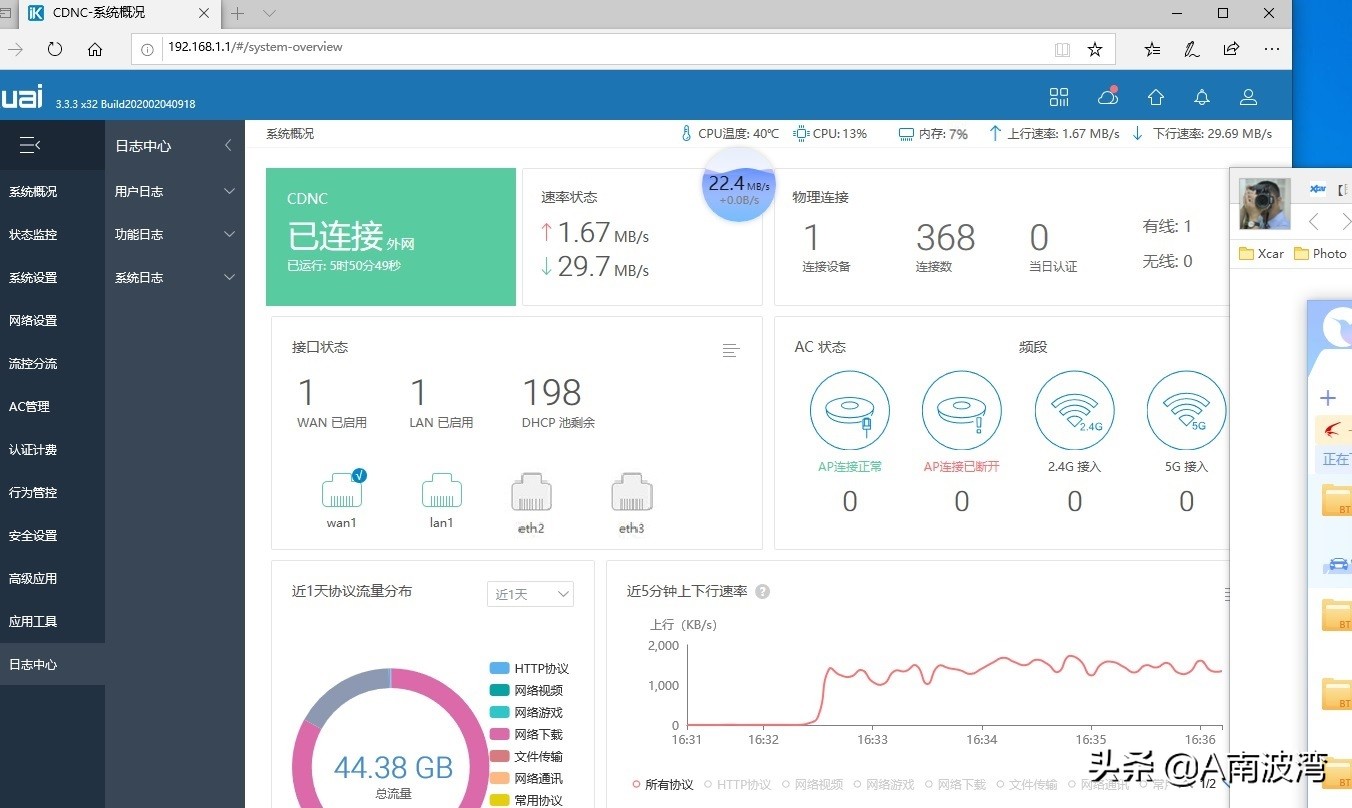1352x808 pixels.
Task: Open the 近1天 time range dropdown
Action: (530, 593)
